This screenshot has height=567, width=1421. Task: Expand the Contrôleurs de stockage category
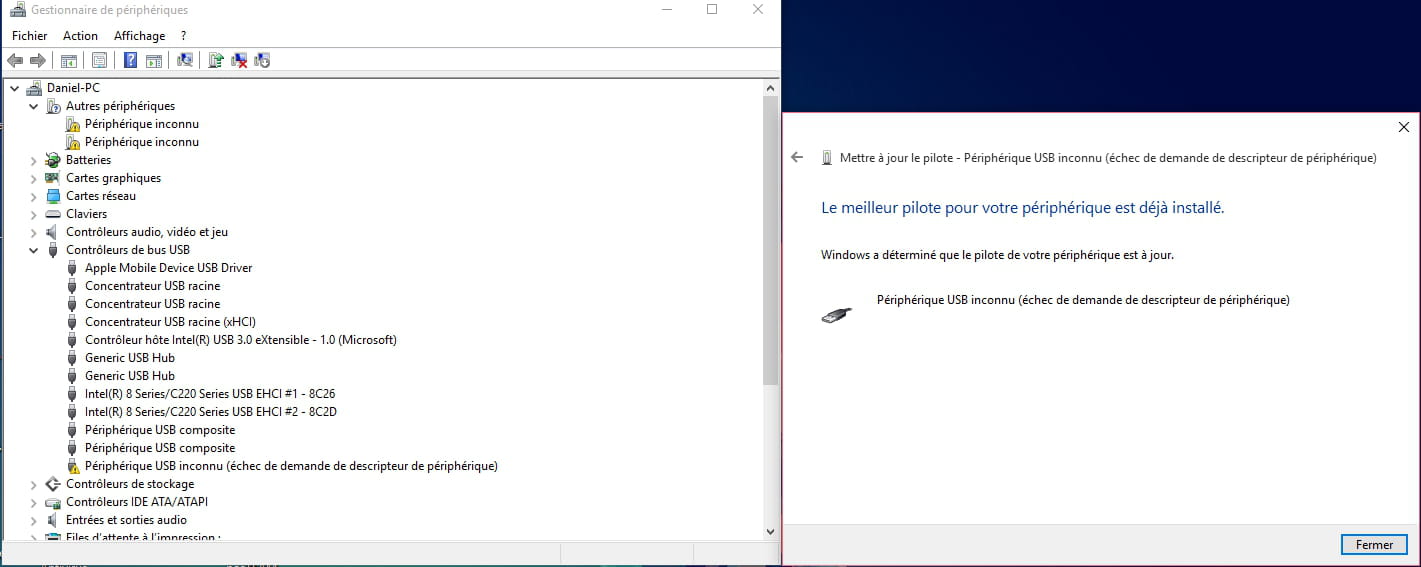point(34,484)
